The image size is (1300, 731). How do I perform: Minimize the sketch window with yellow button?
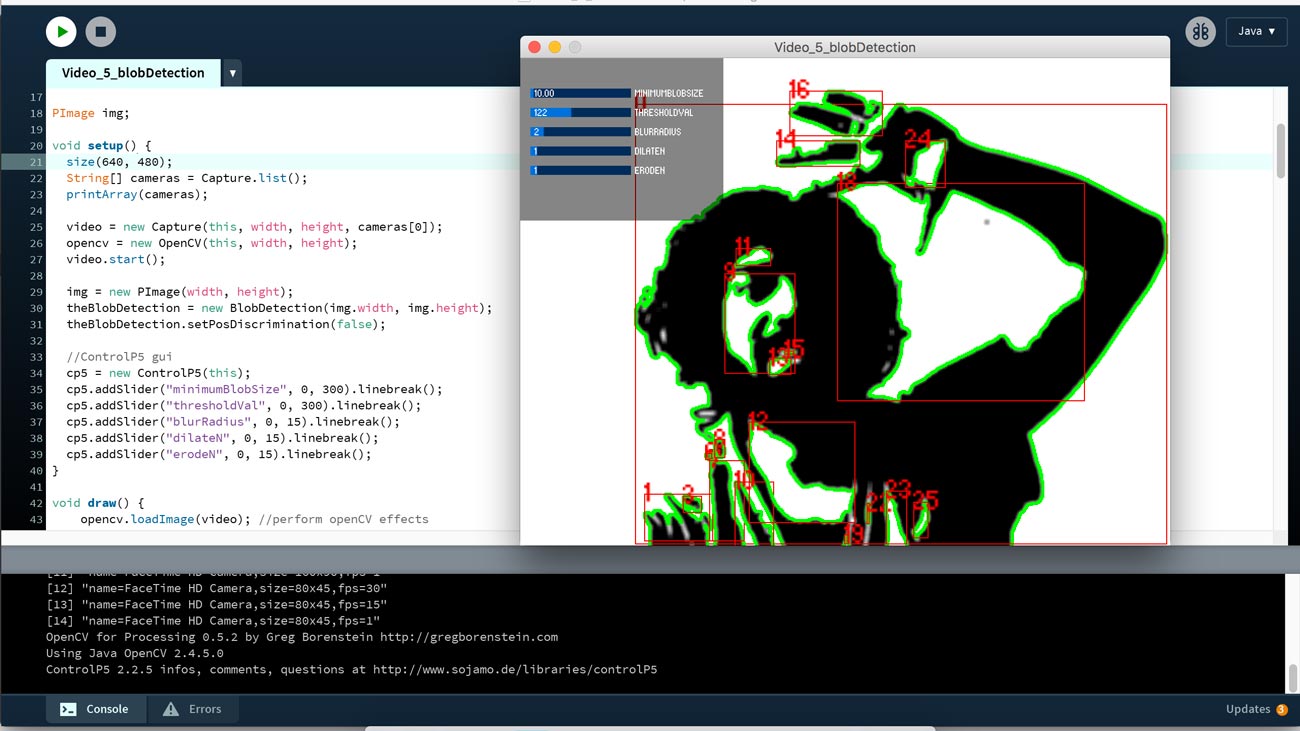pyautogui.click(x=554, y=47)
